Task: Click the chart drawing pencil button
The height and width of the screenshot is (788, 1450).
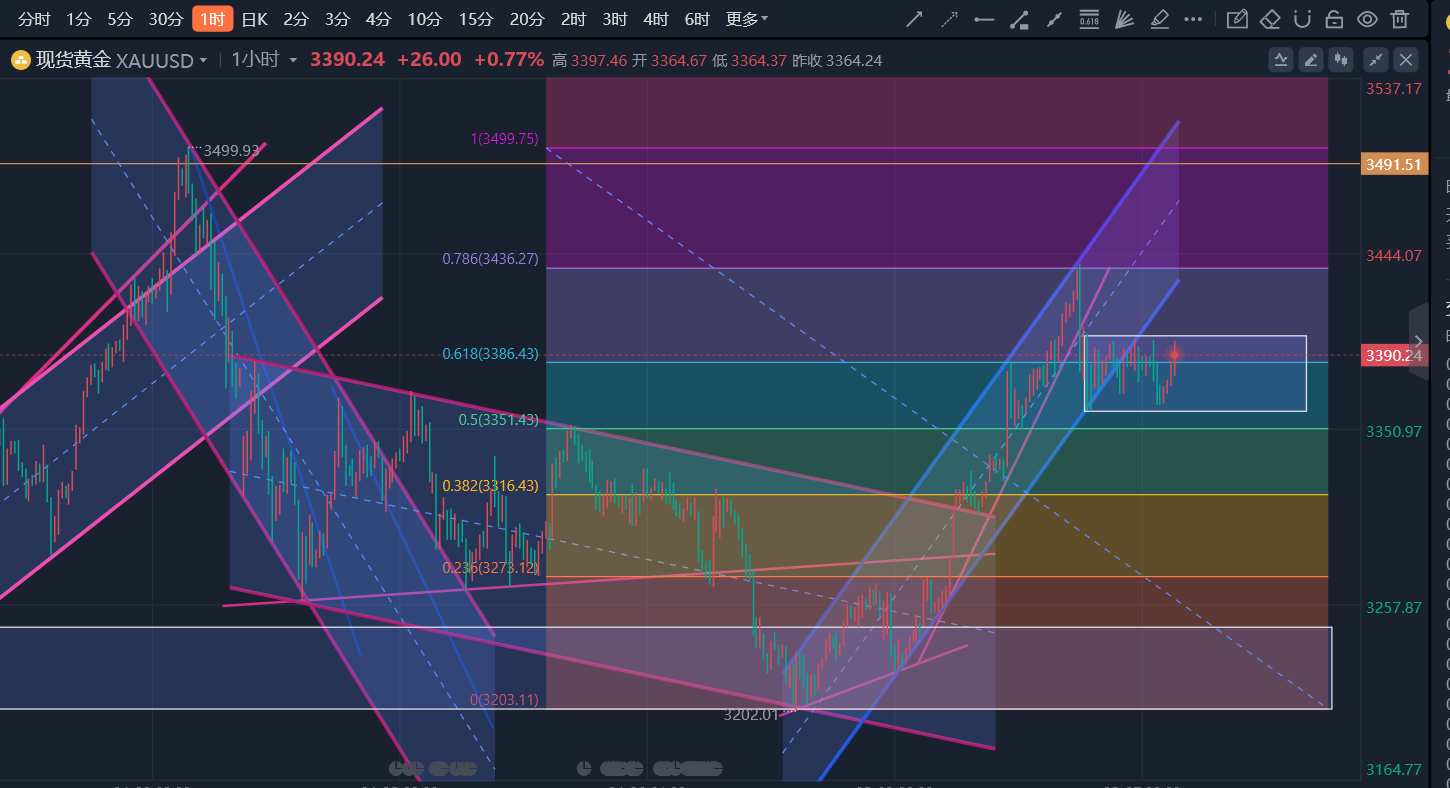Action: (x=1311, y=60)
